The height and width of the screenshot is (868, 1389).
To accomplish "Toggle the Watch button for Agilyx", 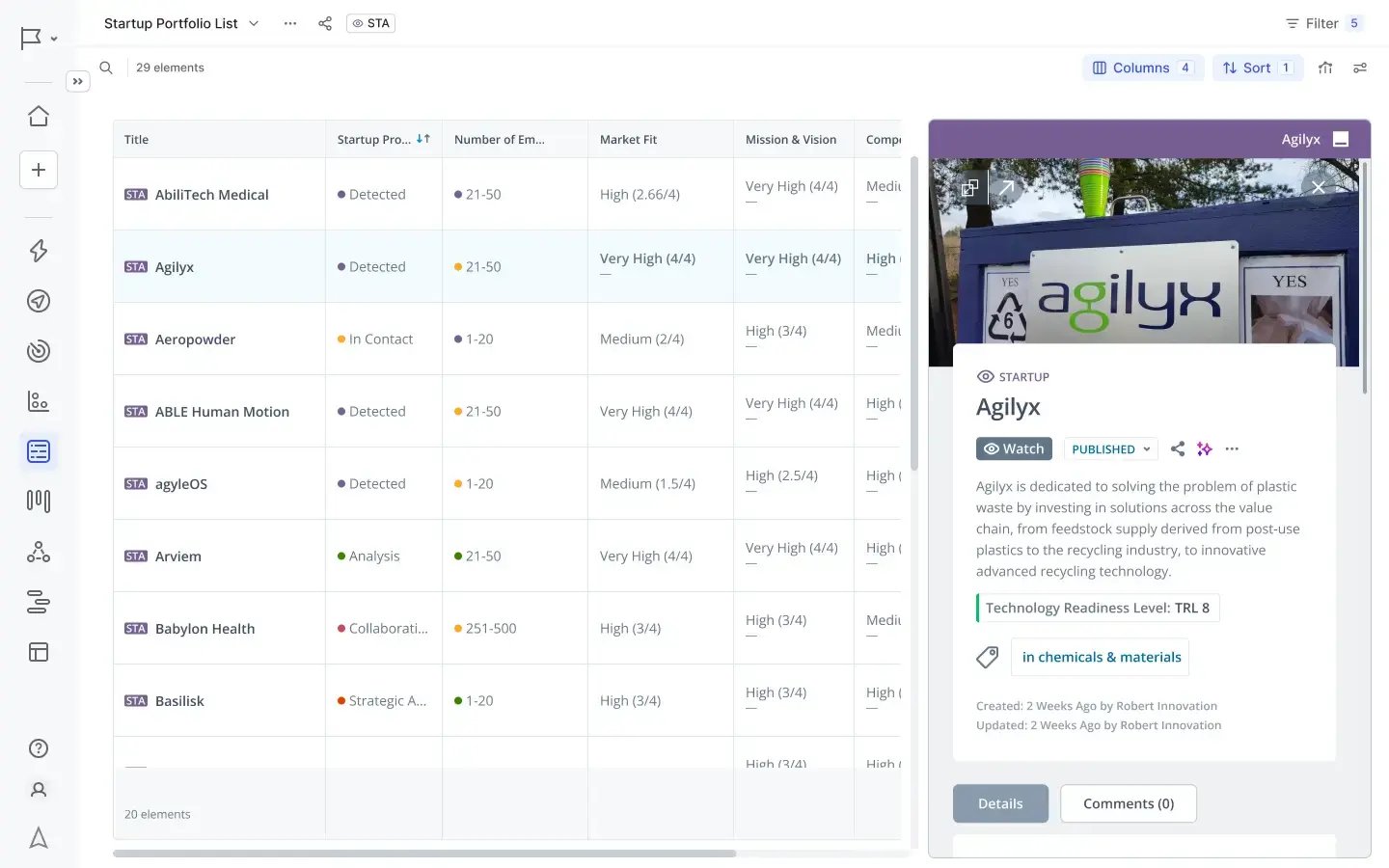I will pyautogui.click(x=1014, y=448).
